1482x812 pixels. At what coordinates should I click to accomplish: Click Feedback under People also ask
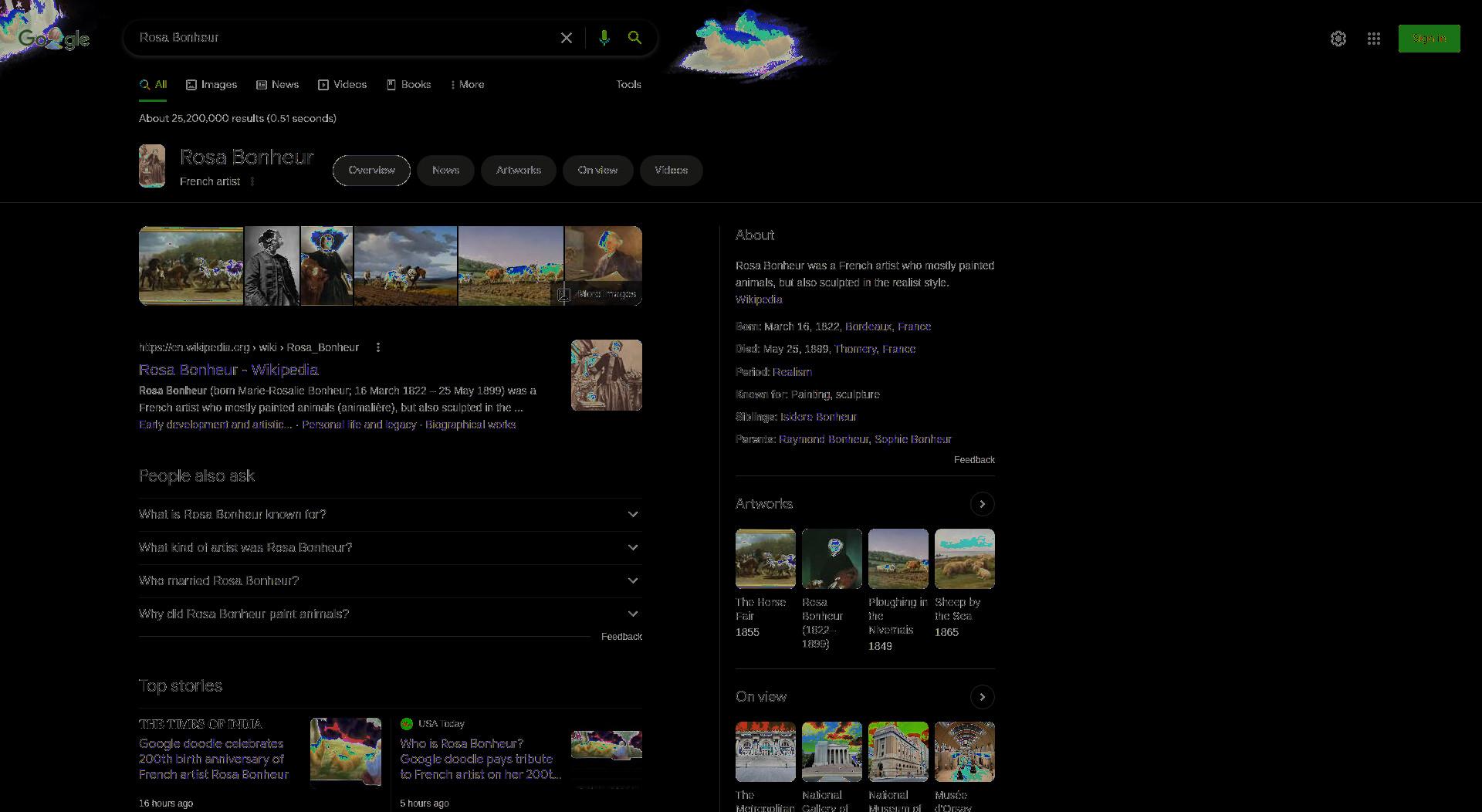pyautogui.click(x=621, y=637)
